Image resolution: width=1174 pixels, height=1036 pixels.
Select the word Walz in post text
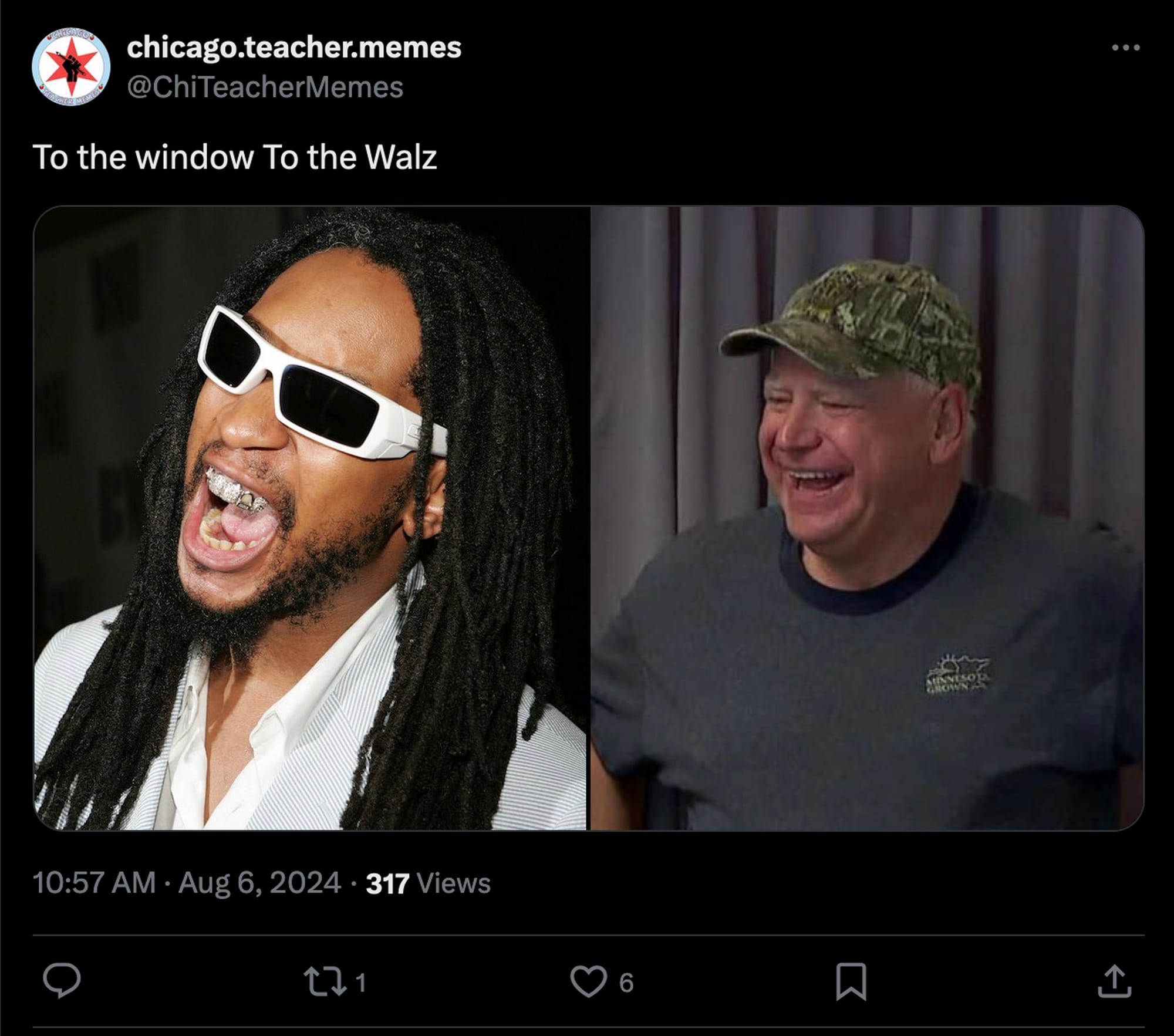tap(400, 157)
